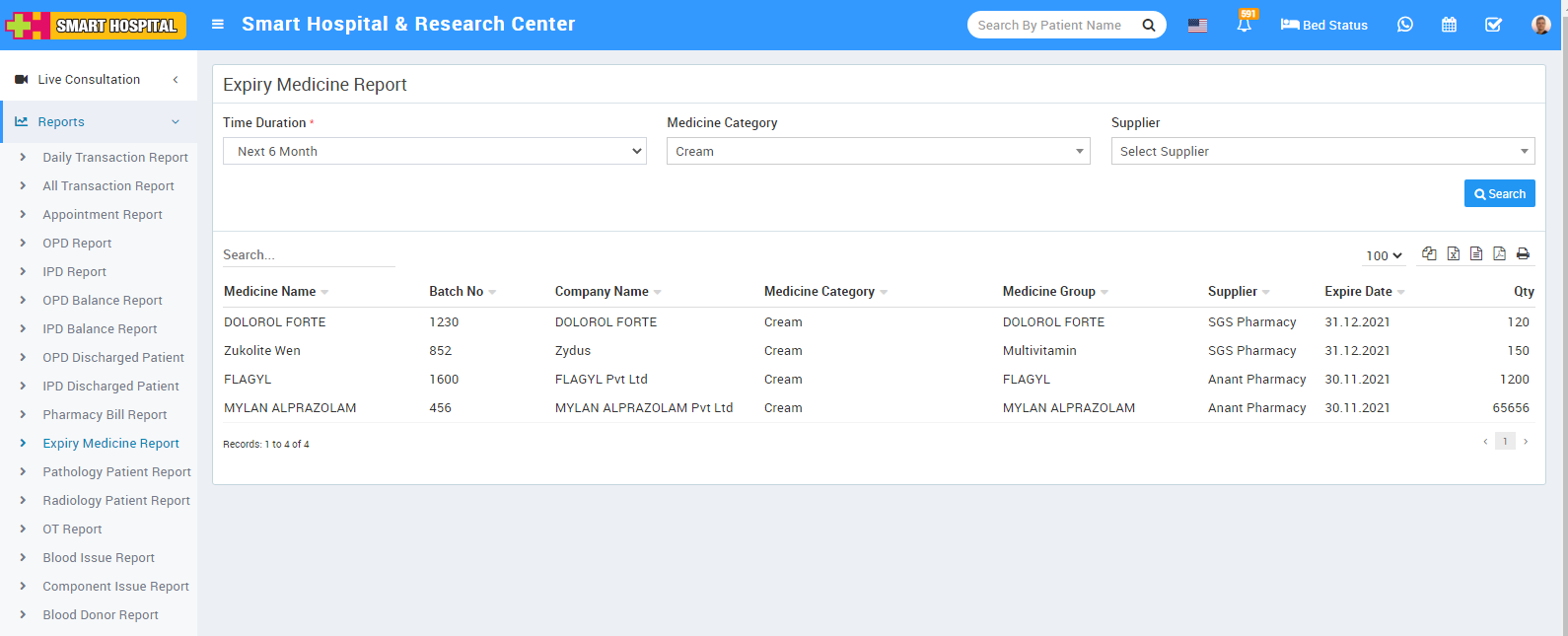Screen dimensions: 1568x636
Task: Click the Search By Patient Name field
Action: (1051, 25)
